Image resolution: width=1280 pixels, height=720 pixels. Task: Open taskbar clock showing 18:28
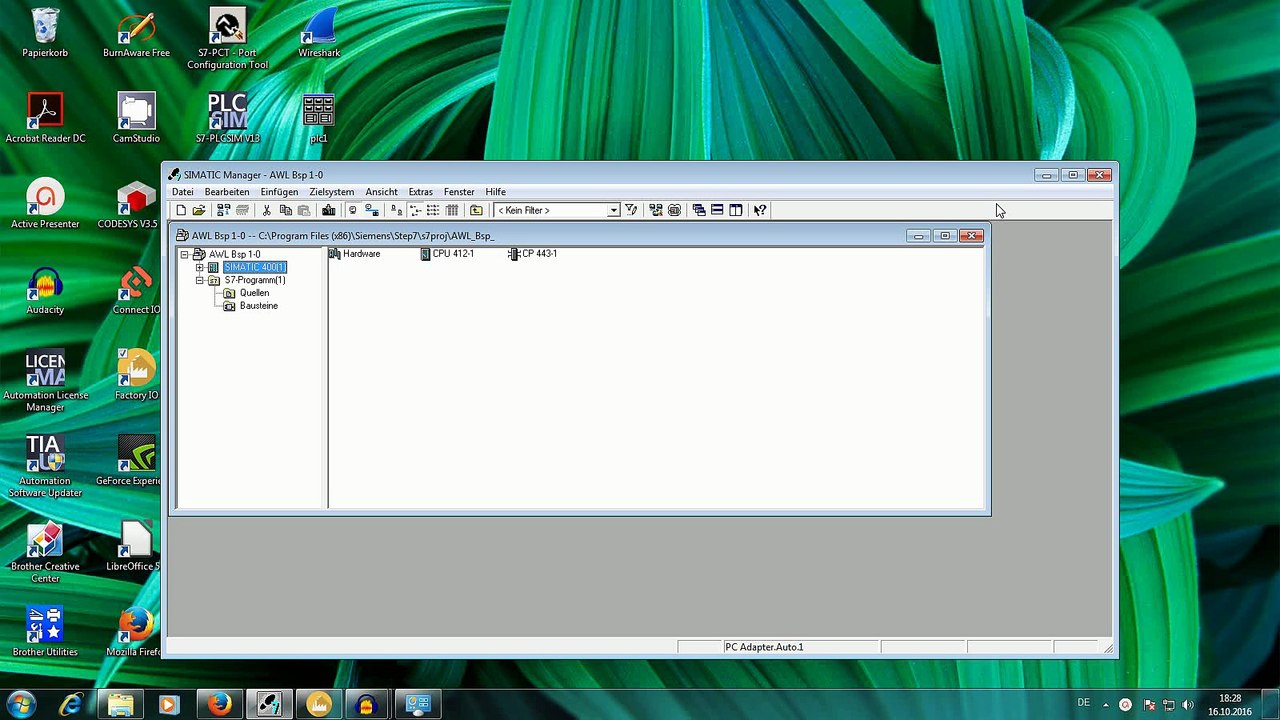(1230, 705)
